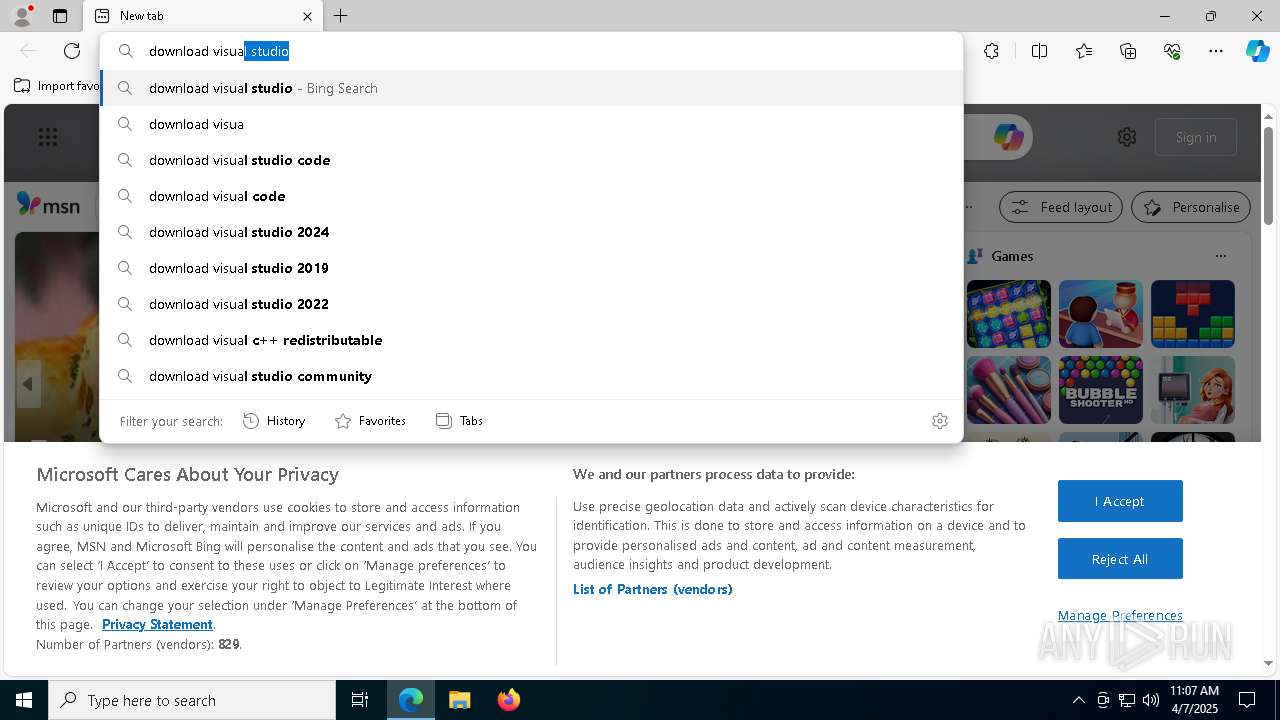Viewport: 1280px width, 720px height.
Task: Open the Favorites star toolbar icon
Action: [x=1084, y=51]
